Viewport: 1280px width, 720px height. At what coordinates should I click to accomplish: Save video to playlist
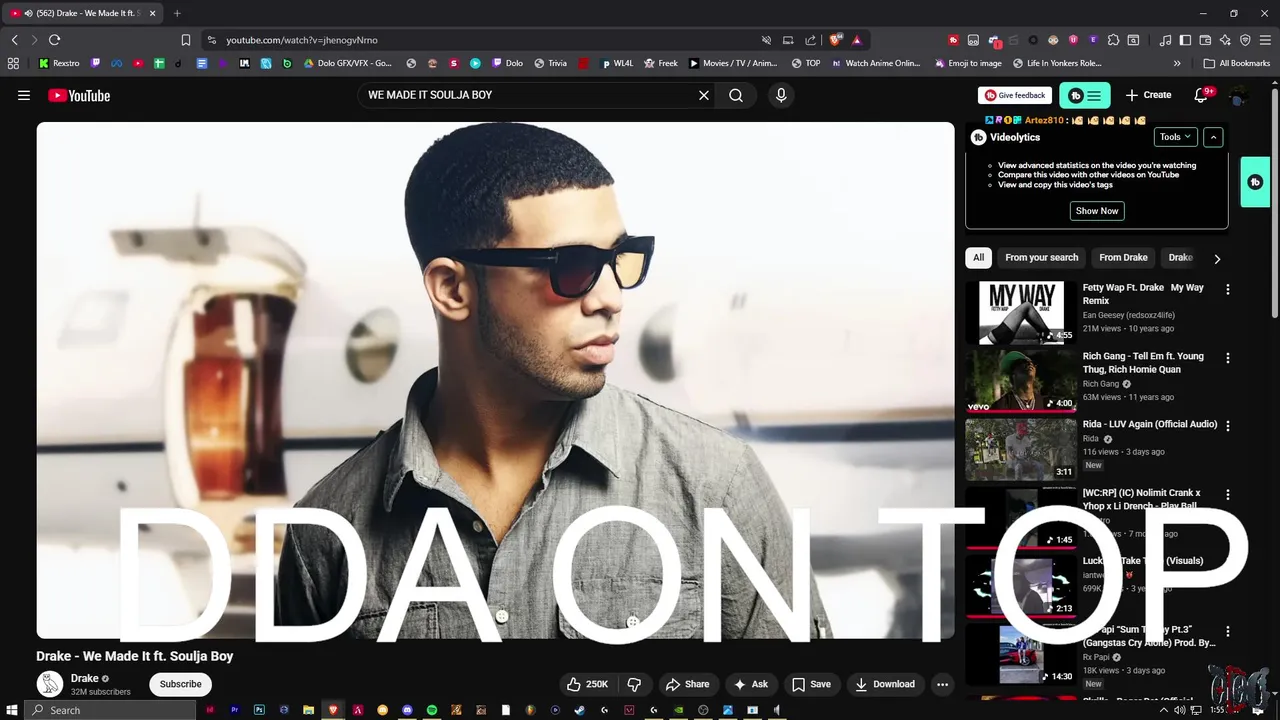812,684
